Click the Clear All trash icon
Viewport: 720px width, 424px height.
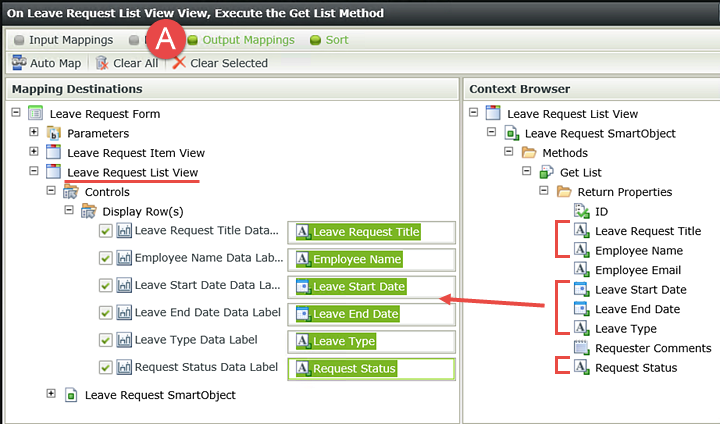click(102, 63)
